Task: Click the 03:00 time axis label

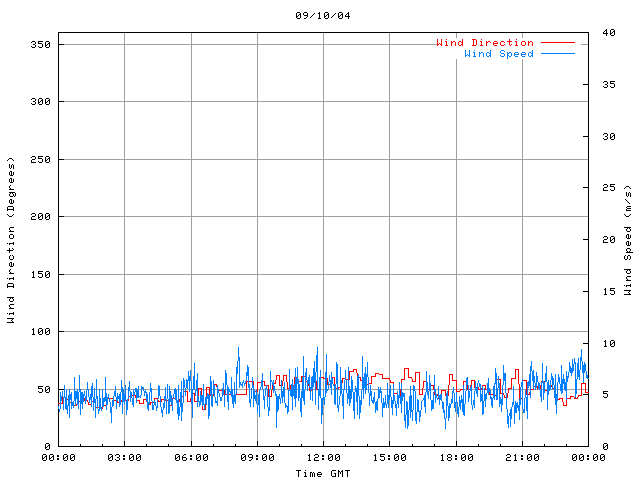Action: [124, 458]
